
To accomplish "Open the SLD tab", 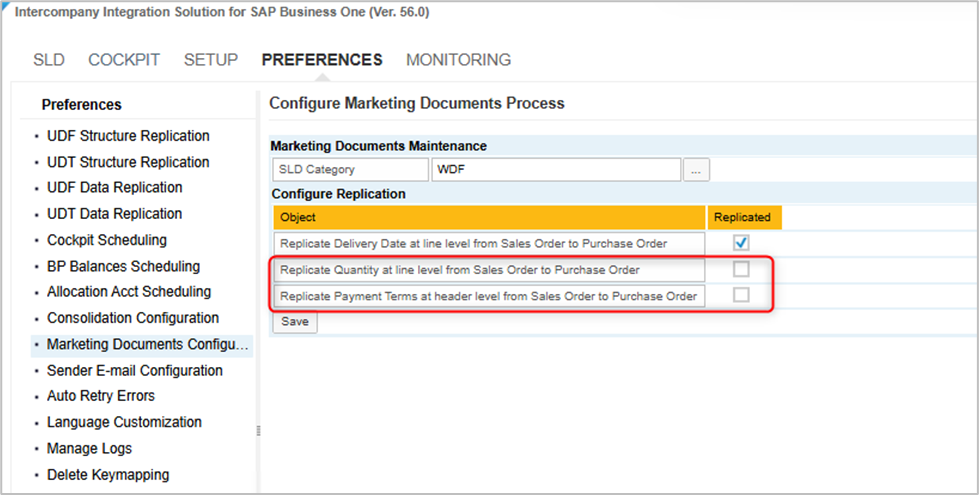I will click(49, 60).
